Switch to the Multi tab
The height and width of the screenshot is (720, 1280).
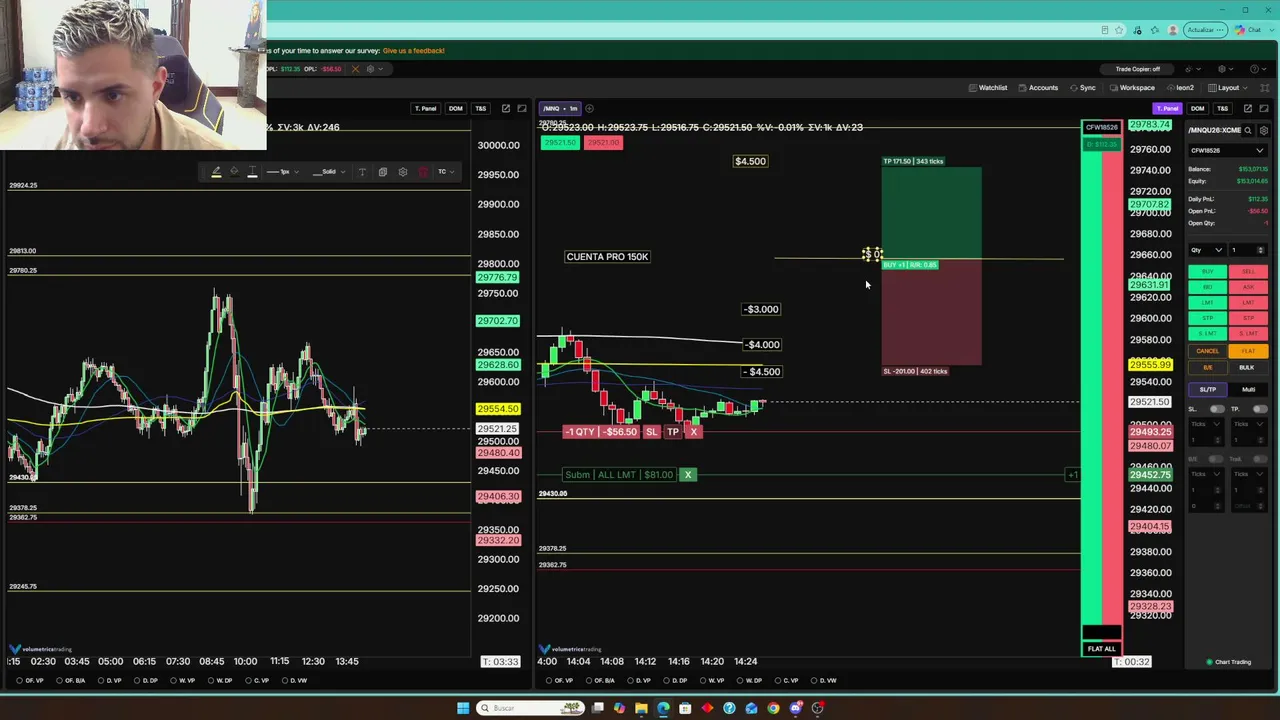(1248, 389)
